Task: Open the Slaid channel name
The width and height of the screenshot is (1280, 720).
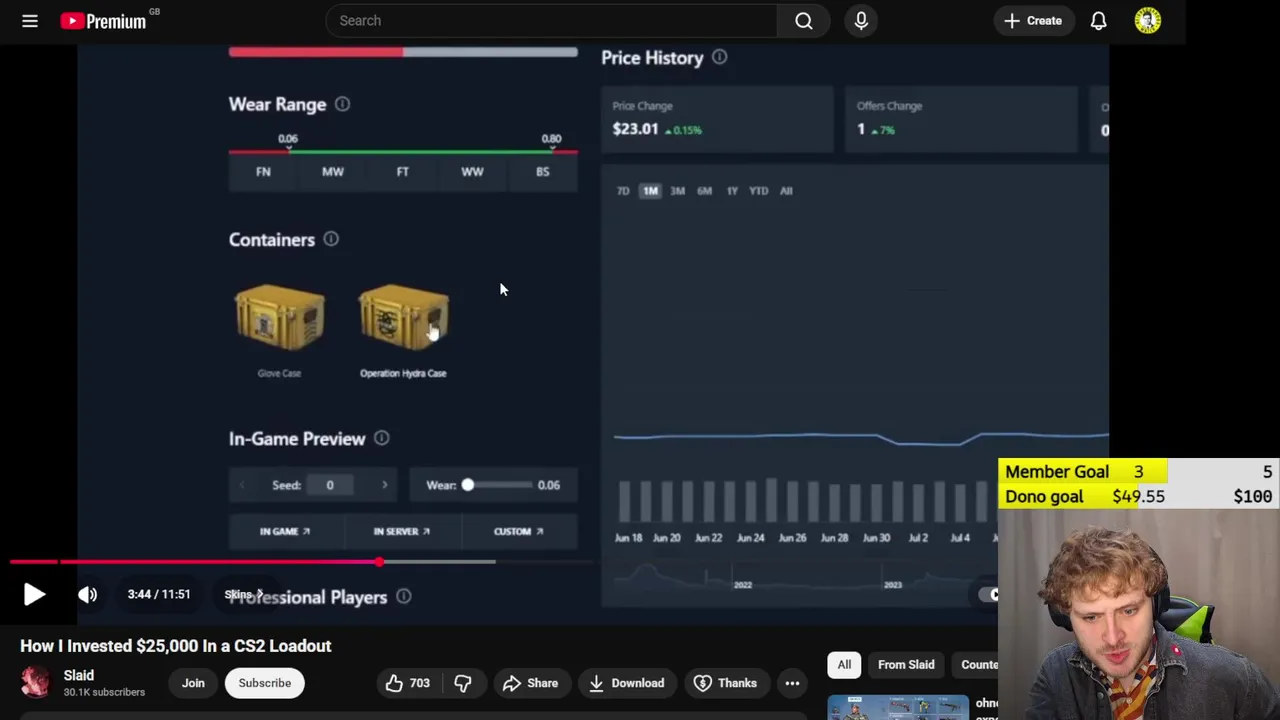Action: [x=79, y=675]
